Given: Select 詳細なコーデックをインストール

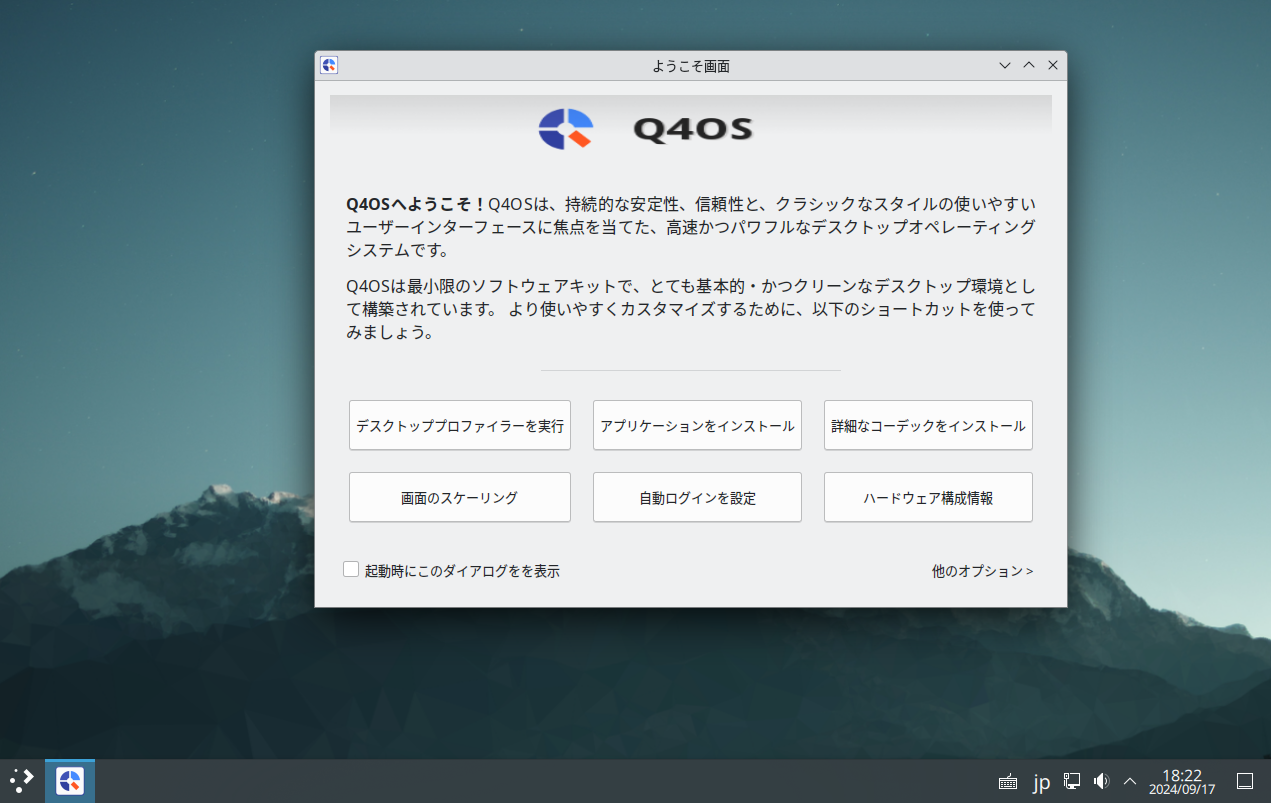Looking at the screenshot, I should [x=927, y=425].
